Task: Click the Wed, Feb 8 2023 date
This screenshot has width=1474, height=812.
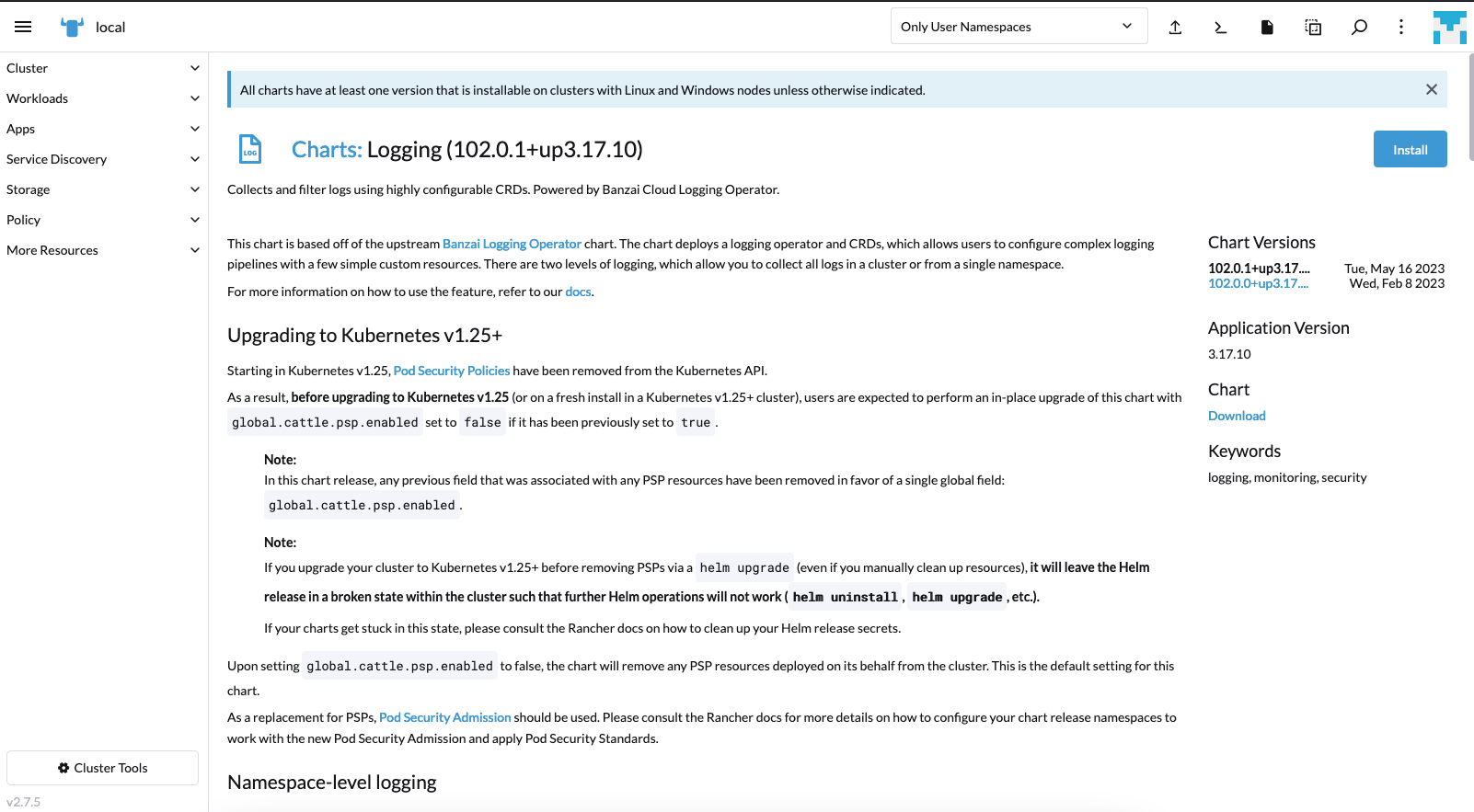Action: tap(1397, 283)
